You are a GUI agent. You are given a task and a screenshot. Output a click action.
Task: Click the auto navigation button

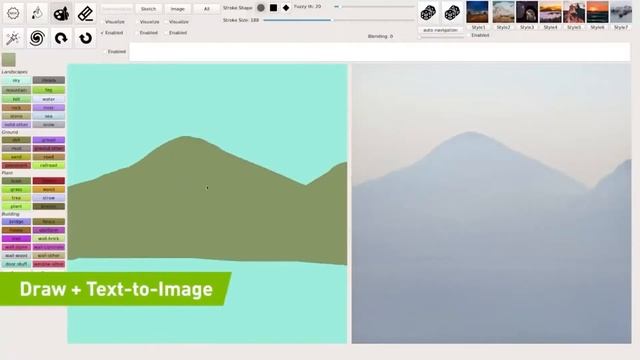coord(440,30)
